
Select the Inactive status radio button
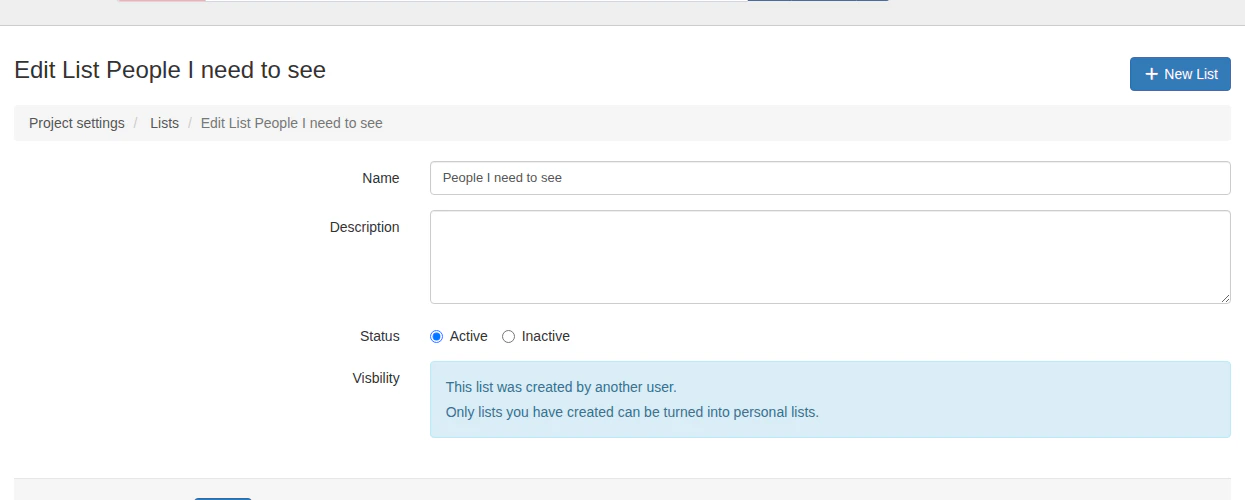[x=508, y=337]
